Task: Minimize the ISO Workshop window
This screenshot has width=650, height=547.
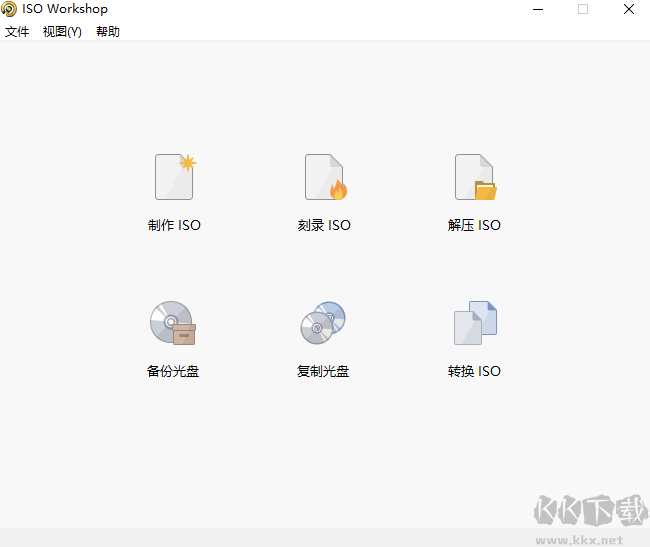Action: [x=538, y=9]
